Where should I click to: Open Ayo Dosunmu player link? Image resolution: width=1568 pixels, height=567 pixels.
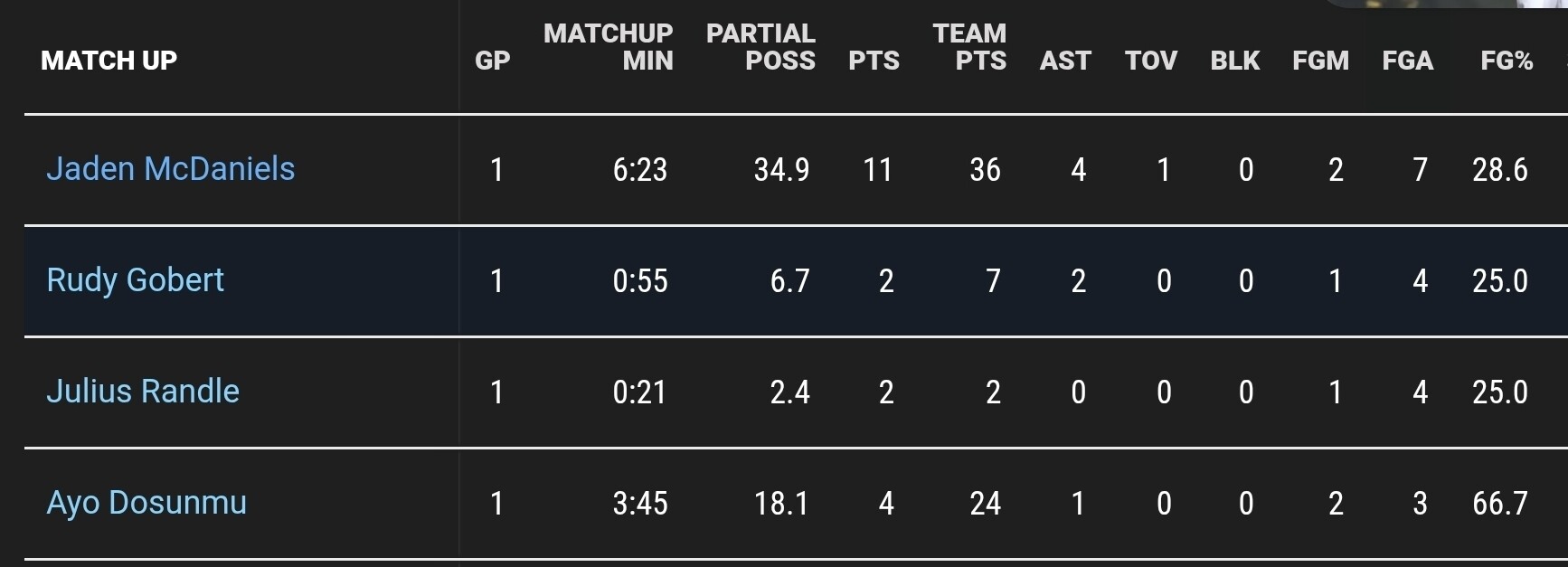point(146,503)
